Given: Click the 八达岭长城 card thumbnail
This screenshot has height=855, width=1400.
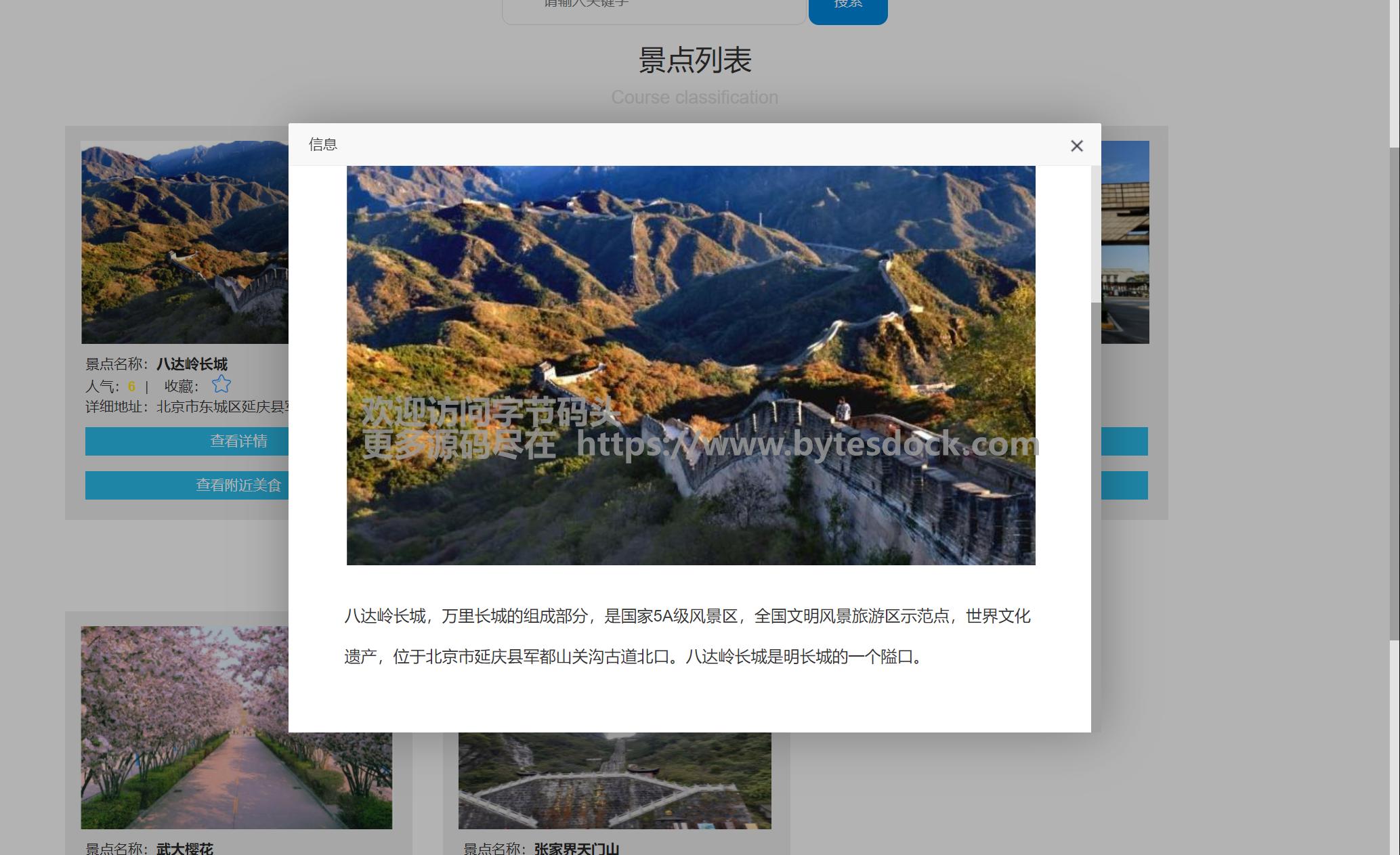Looking at the screenshot, I should [x=184, y=242].
